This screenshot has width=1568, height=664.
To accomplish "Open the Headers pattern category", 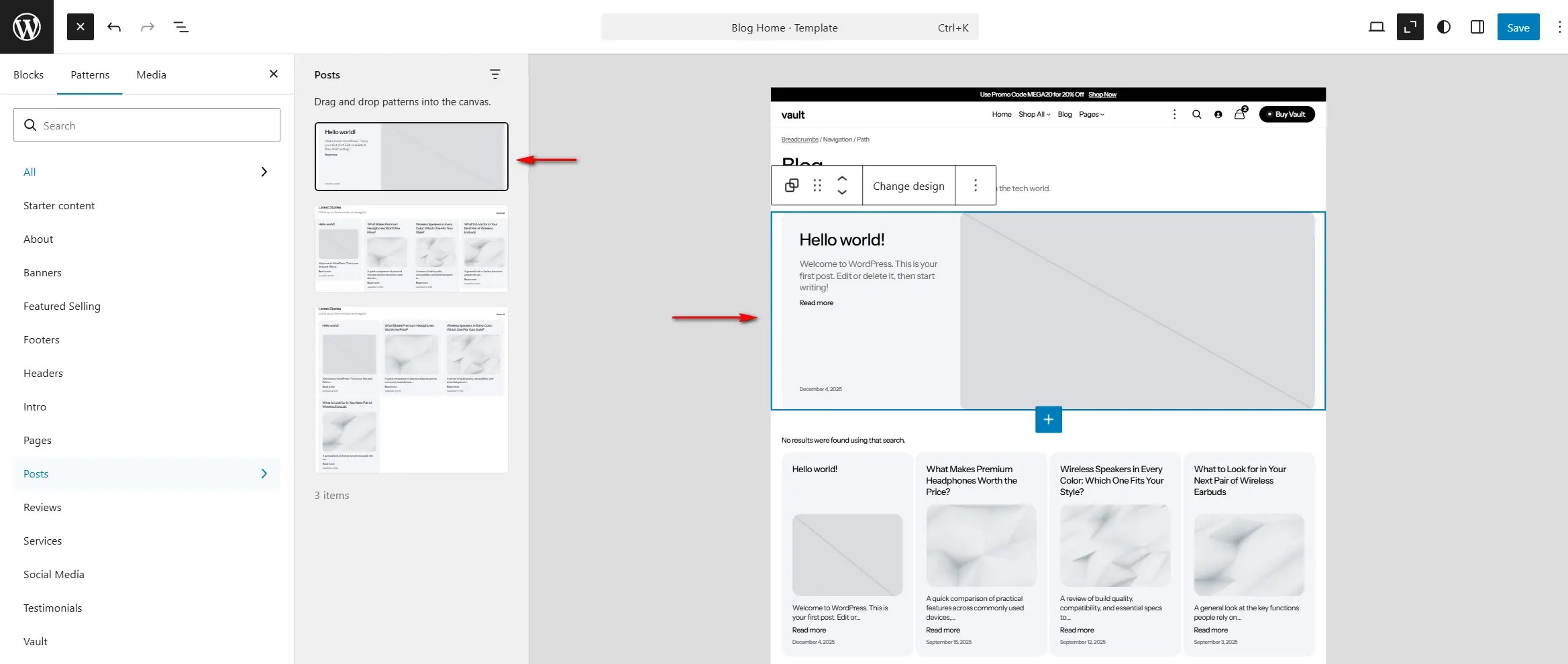I will coord(146,373).
